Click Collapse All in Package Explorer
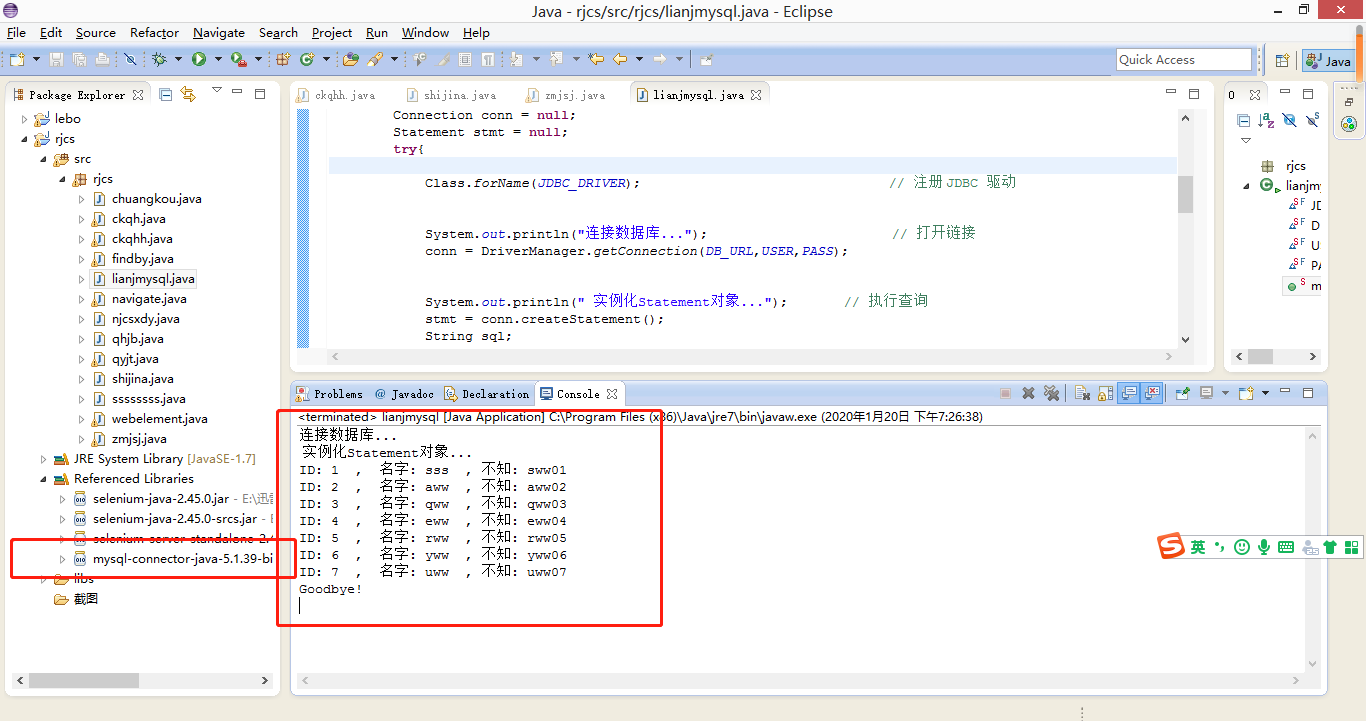 coord(166,94)
